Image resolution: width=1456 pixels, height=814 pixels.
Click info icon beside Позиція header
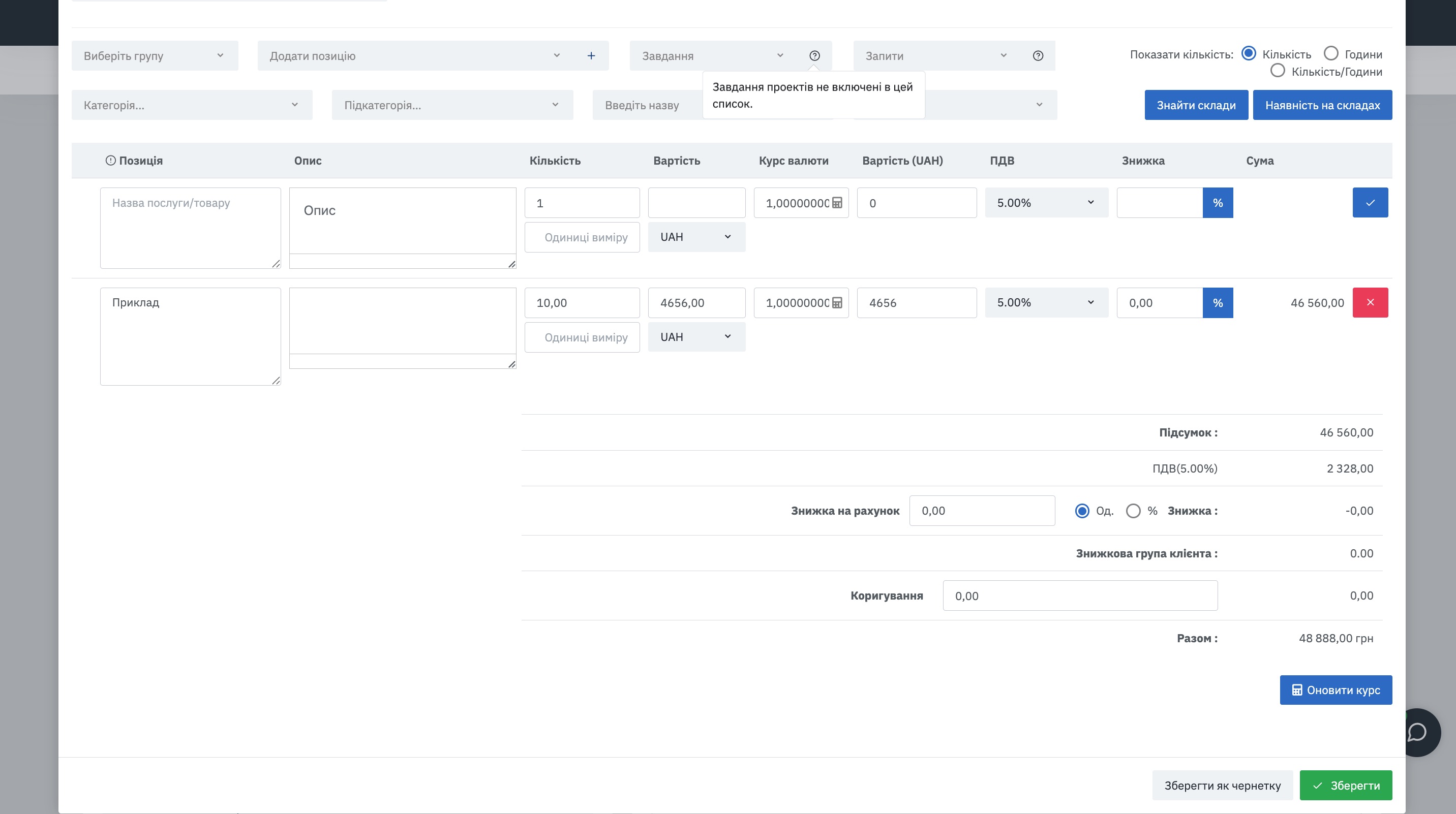click(x=110, y=161)
